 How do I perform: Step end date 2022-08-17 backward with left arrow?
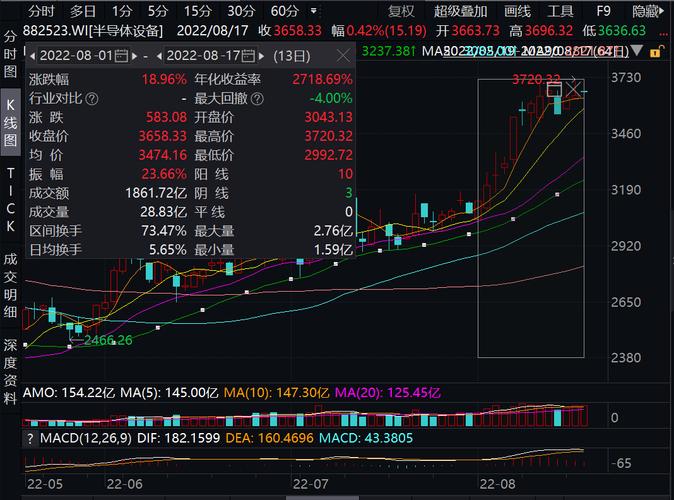pos(159,56)
